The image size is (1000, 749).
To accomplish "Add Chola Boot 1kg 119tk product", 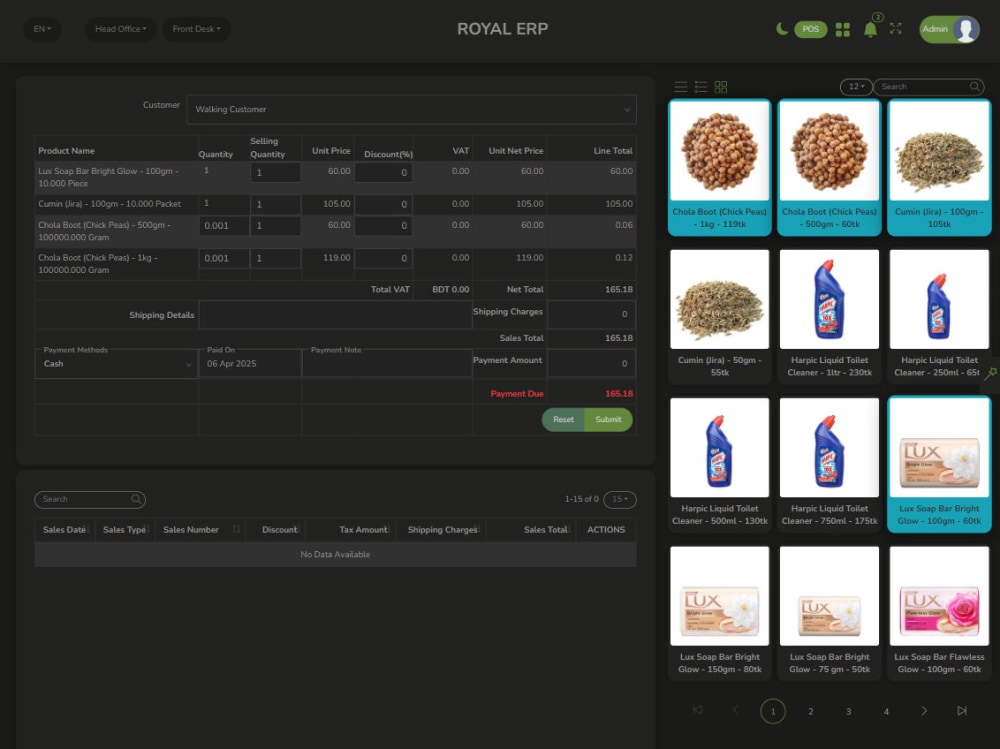I will [719, 168].
